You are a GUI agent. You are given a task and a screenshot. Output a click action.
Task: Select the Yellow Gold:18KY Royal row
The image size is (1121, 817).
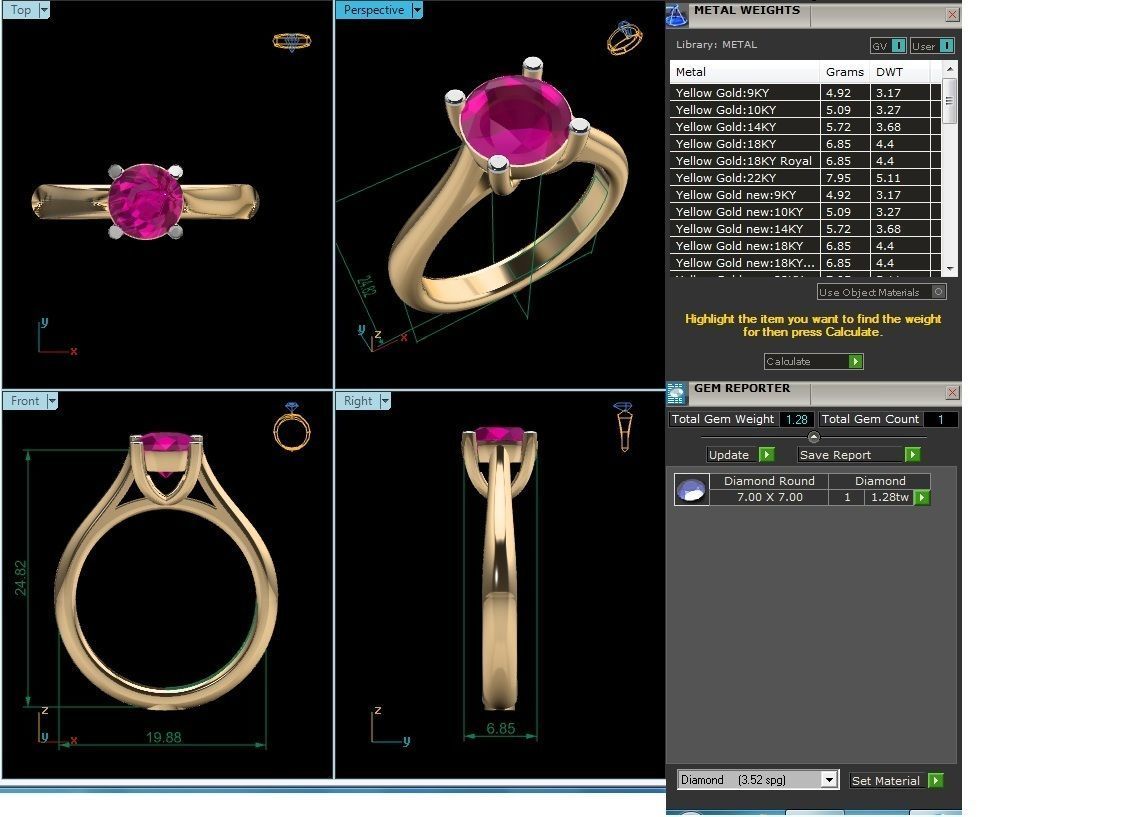[805, 161]
